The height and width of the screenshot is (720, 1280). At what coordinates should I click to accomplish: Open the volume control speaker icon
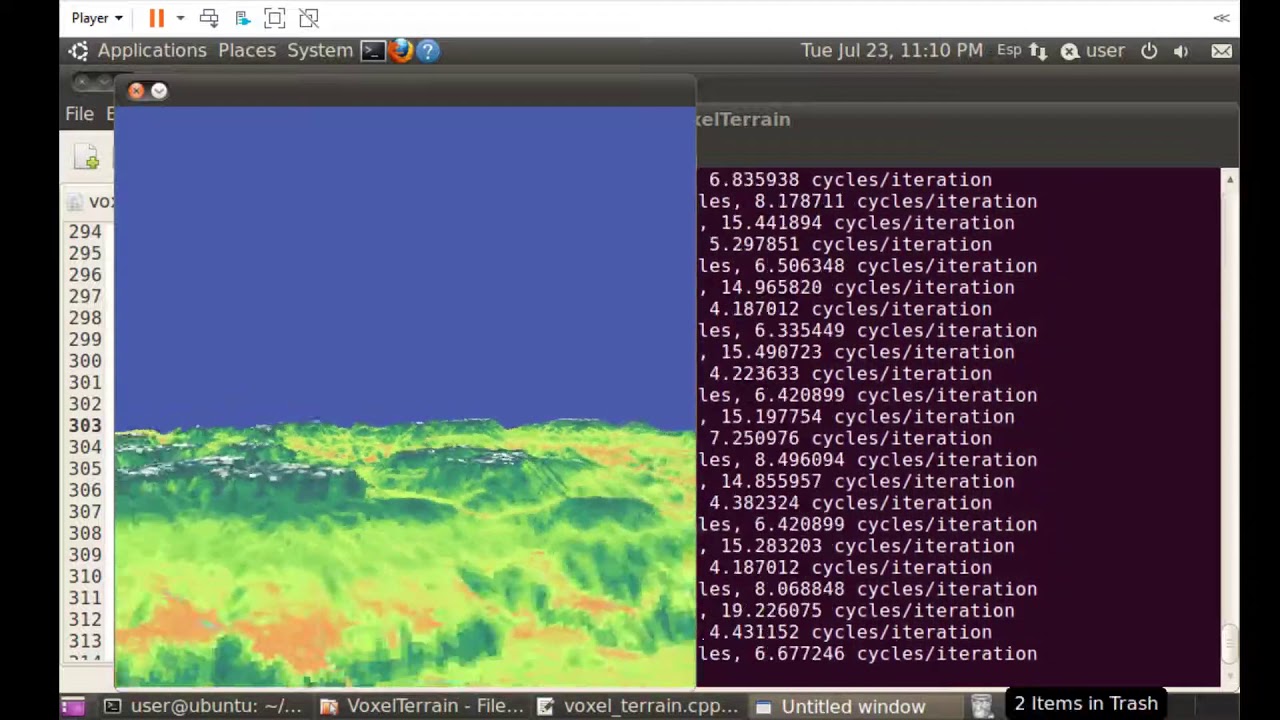tap(1181, 51)
